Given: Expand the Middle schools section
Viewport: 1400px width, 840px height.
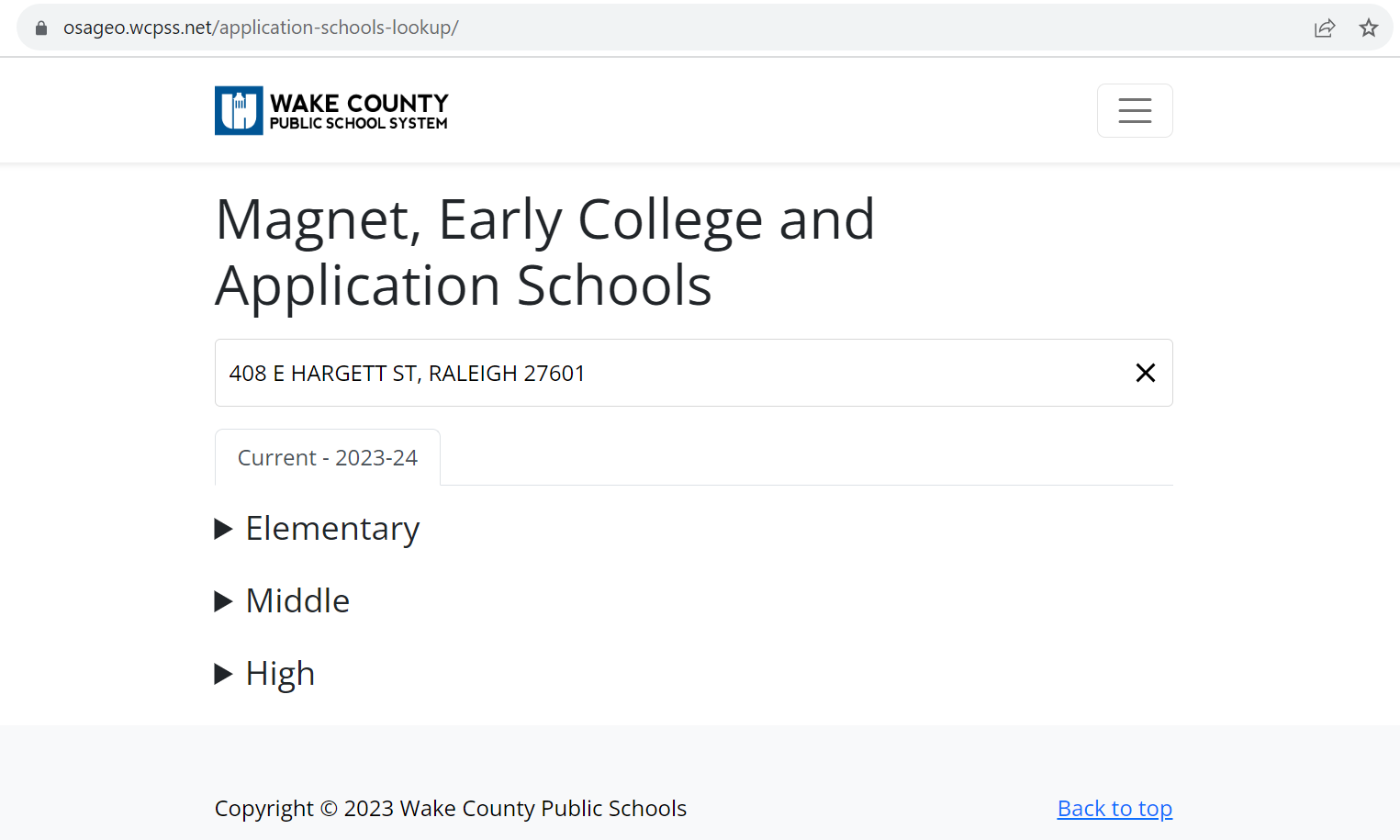Looking at the screenshot, I should (282, 601).
